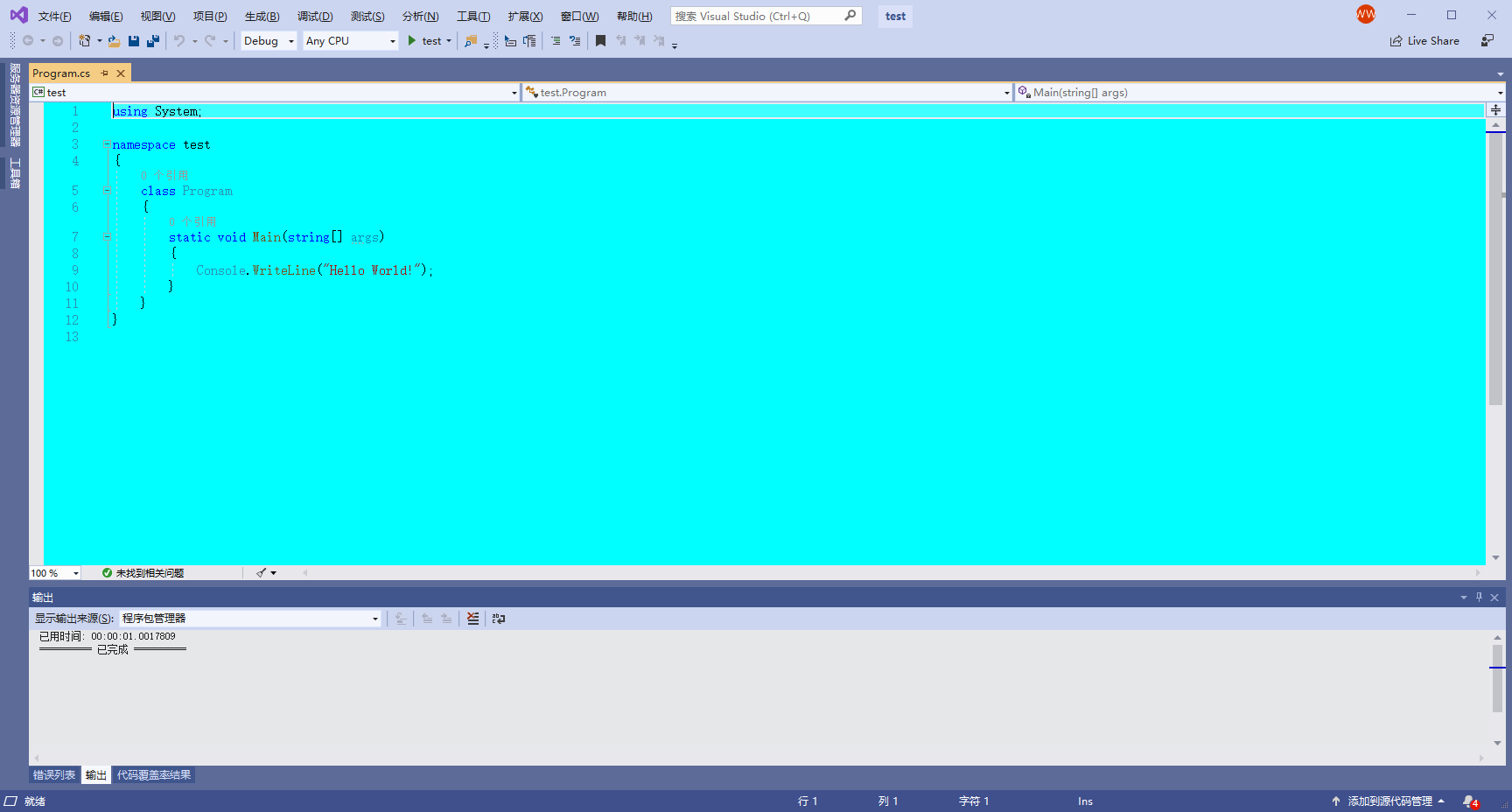The height and width of the screenshot is (812, 1512).
Task: Open the Any CPU platform dropdown
Action: tap(351, 41)
